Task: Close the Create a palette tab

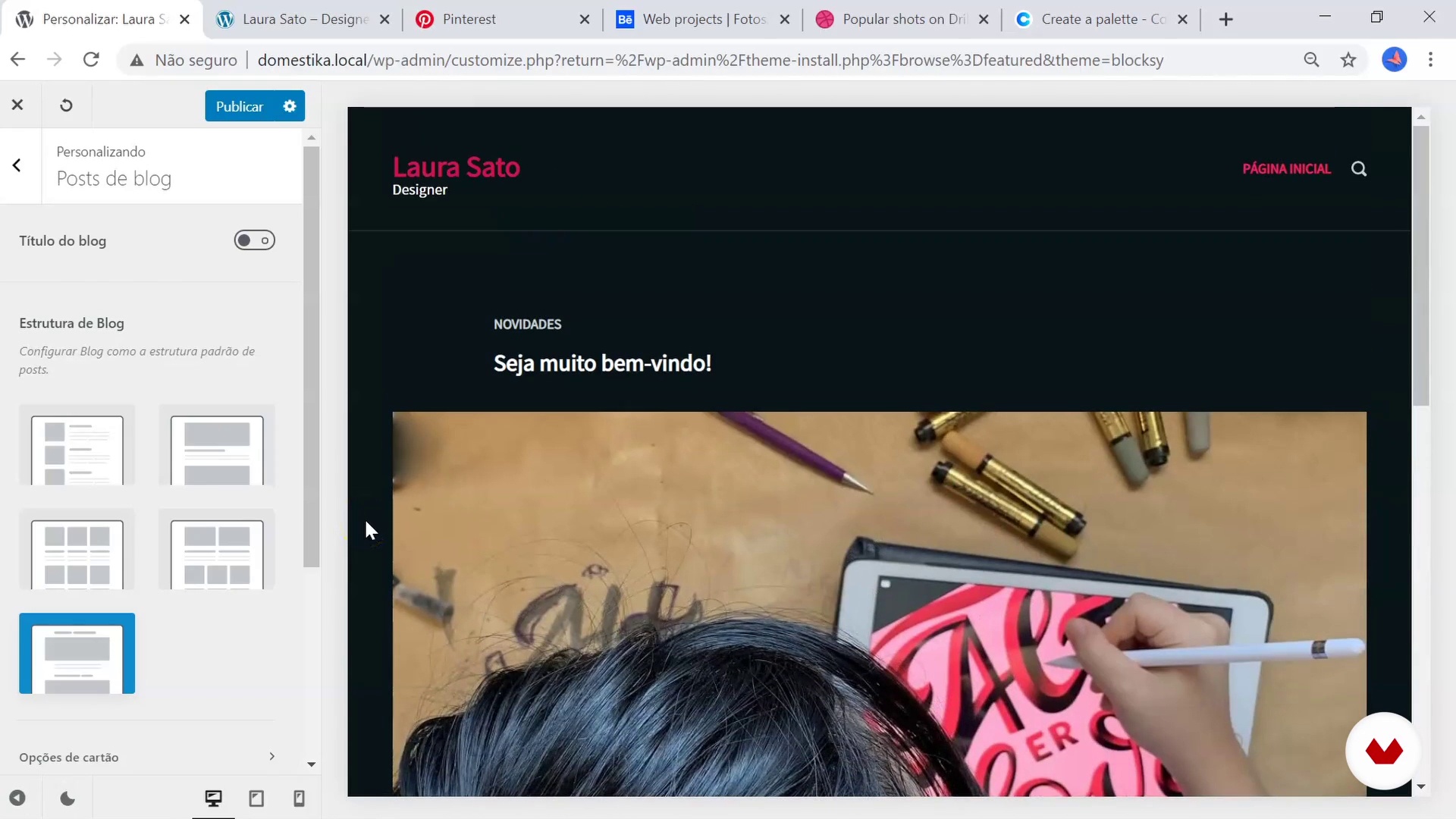Action: click(x=1182, y=20)
